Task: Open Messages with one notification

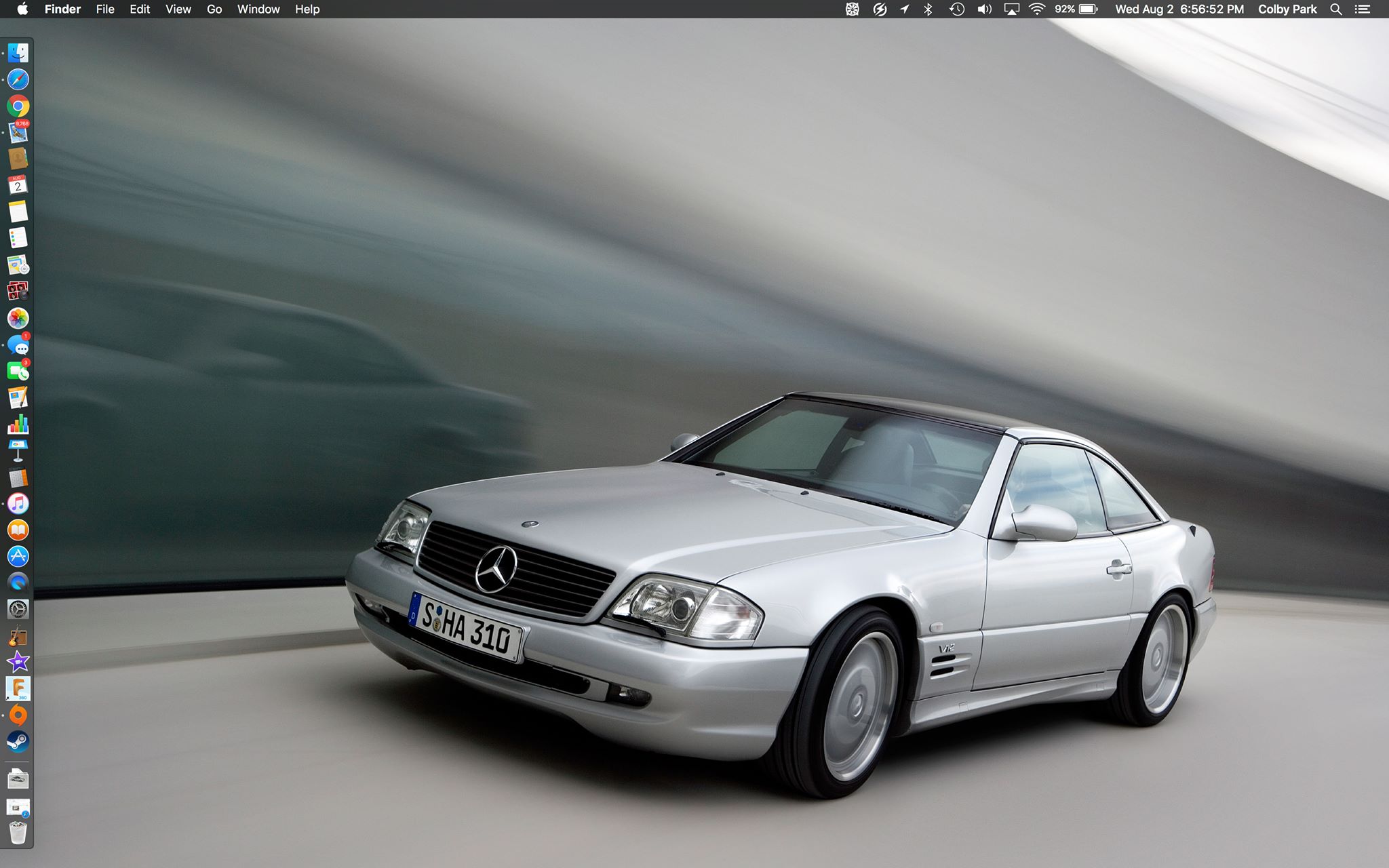Action: 18,345
